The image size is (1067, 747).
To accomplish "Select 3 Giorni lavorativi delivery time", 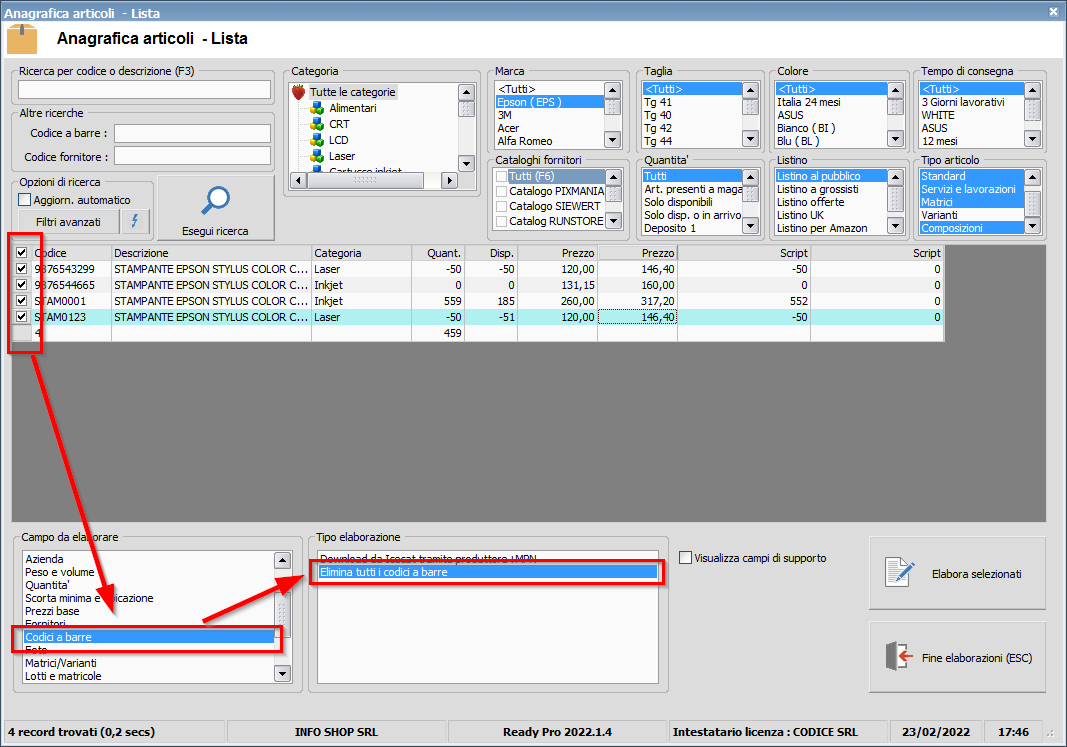I will 972,102.
